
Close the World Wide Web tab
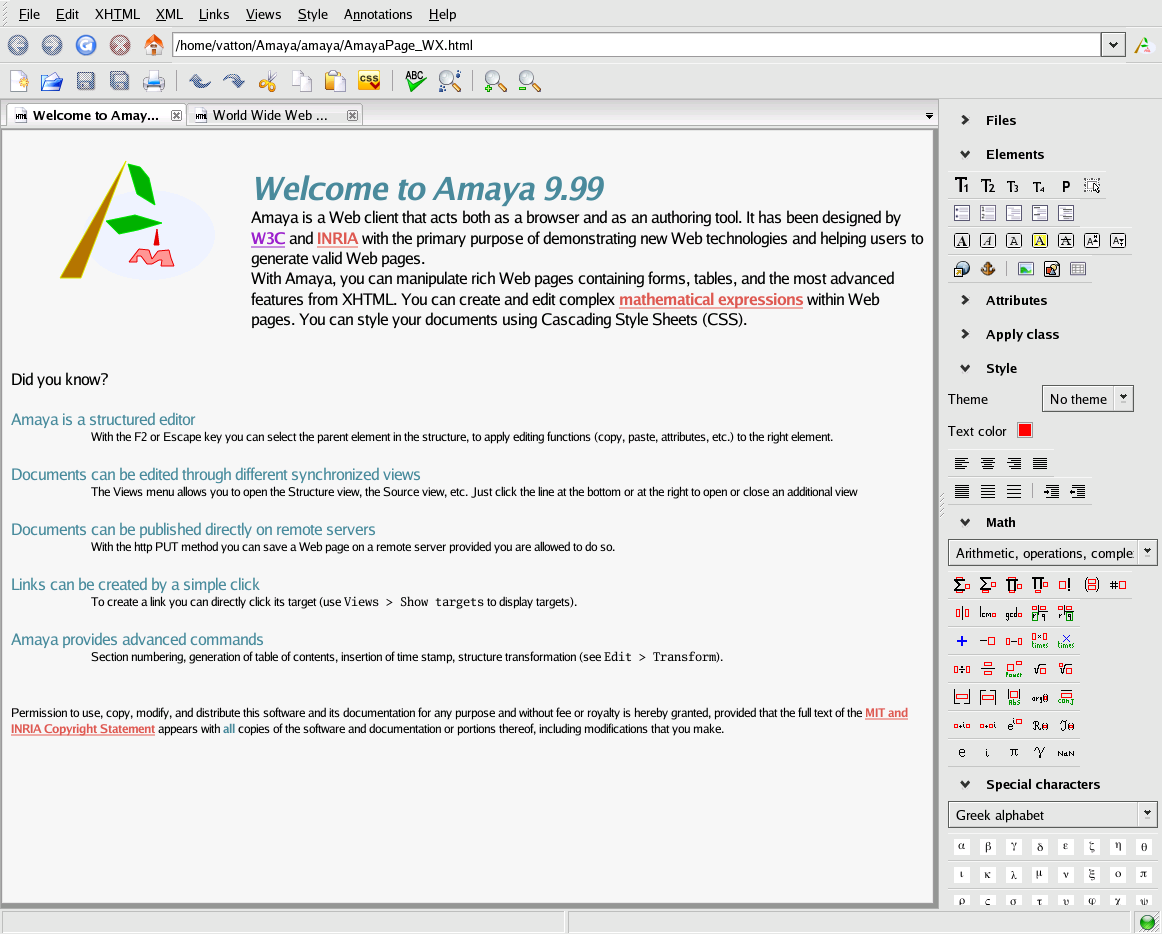[353, 115]
